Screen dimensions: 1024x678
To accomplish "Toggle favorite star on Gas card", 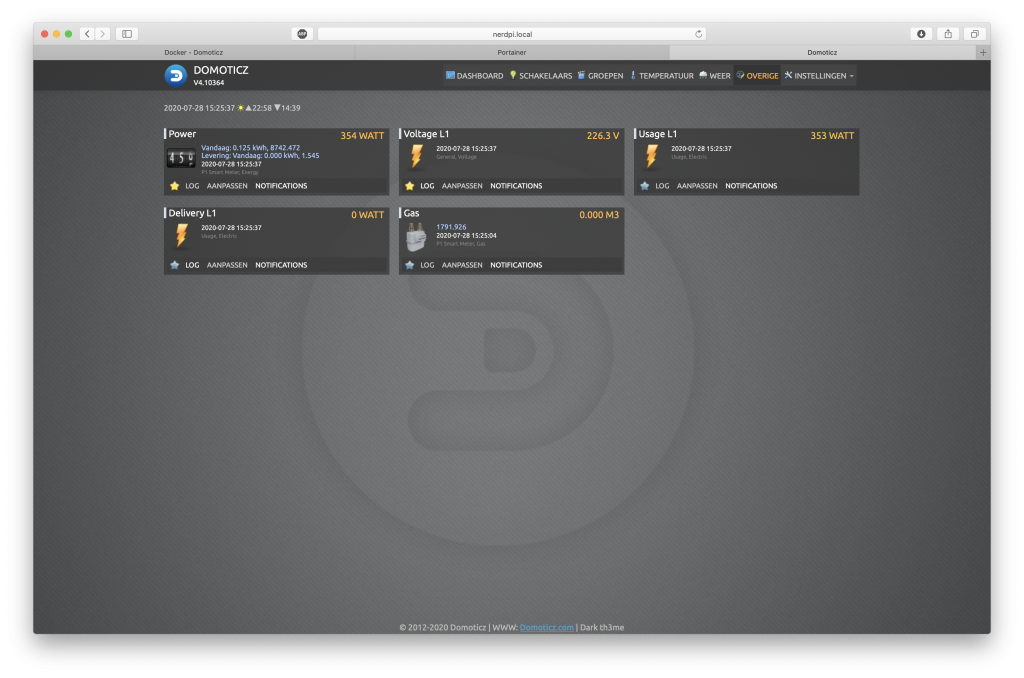I will tap(409, 265).
